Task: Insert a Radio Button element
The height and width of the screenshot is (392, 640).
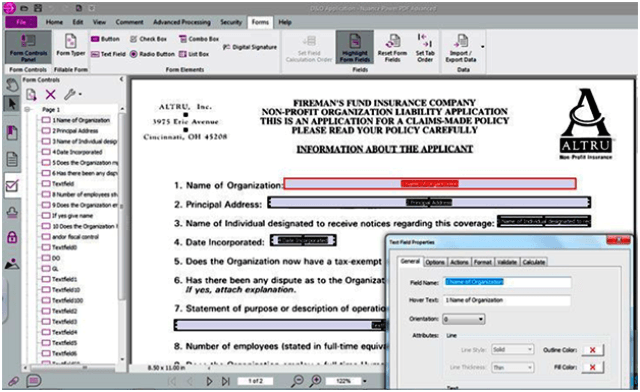Action: click(x=152, y=54)
